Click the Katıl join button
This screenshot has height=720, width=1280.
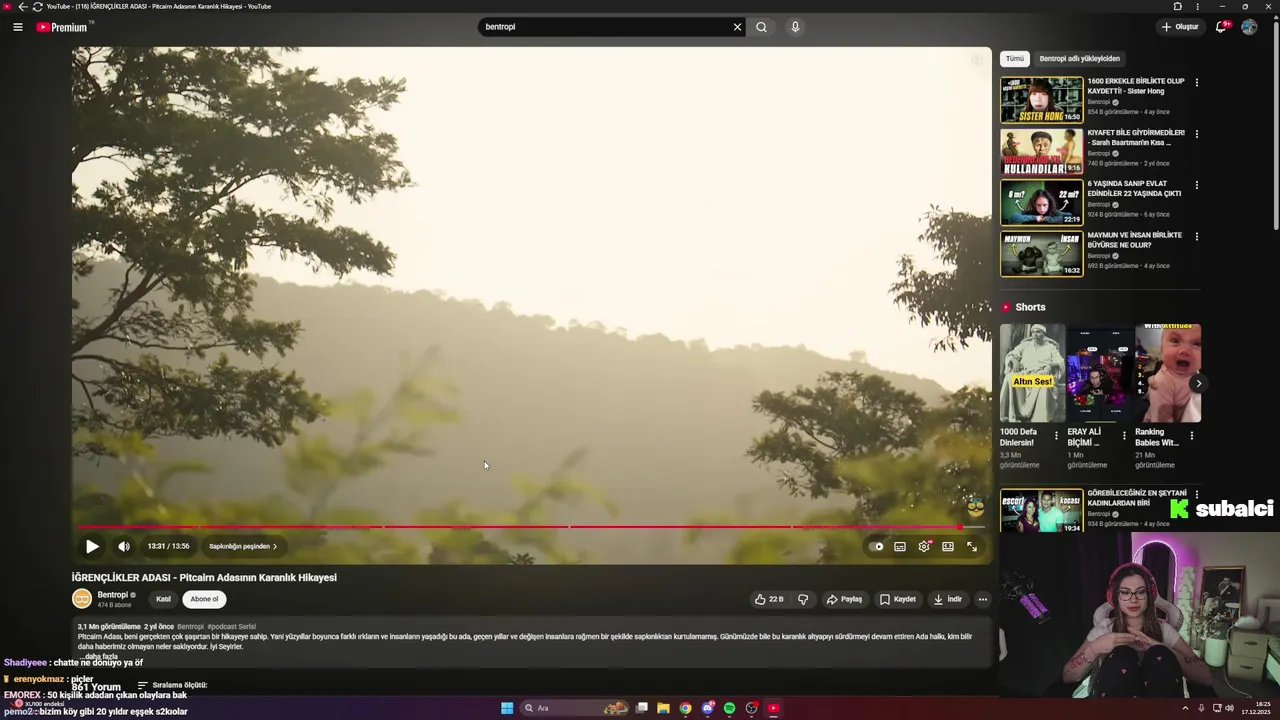(163, 599)
